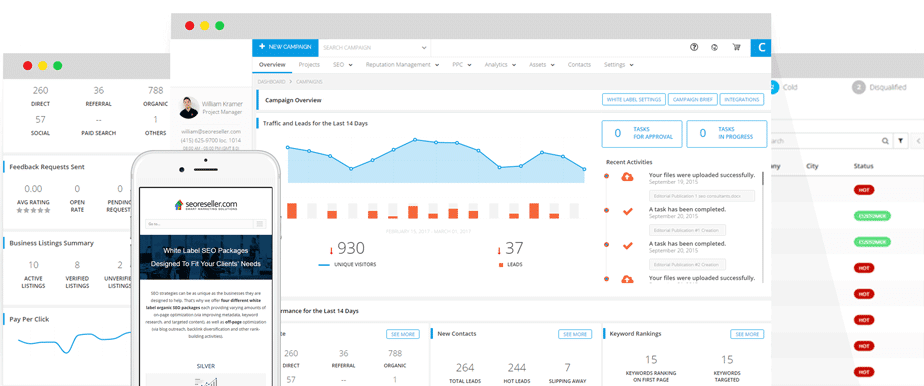This screenshot has height=386, width=924.
Task: Open the Tasks For Approval box
Action: 642,134
